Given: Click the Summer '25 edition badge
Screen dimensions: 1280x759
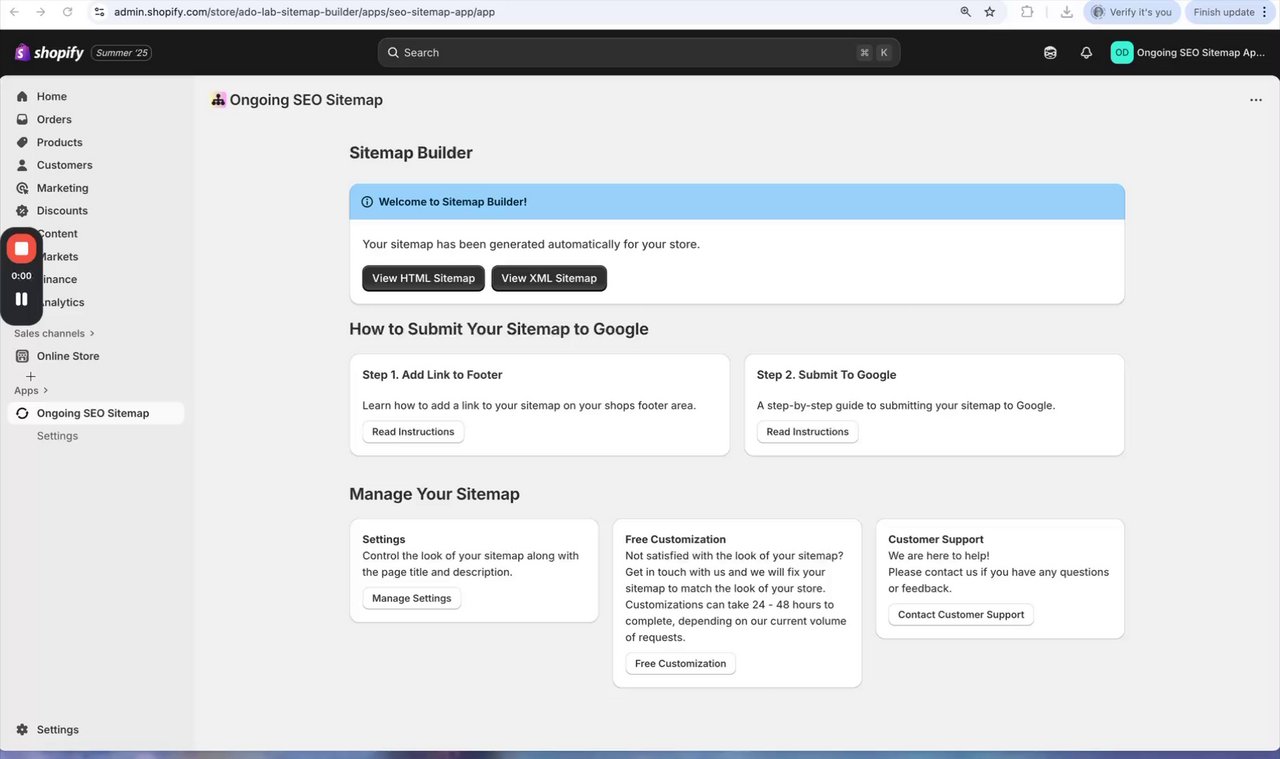Looking at the screenshot, I should (122, 53).
